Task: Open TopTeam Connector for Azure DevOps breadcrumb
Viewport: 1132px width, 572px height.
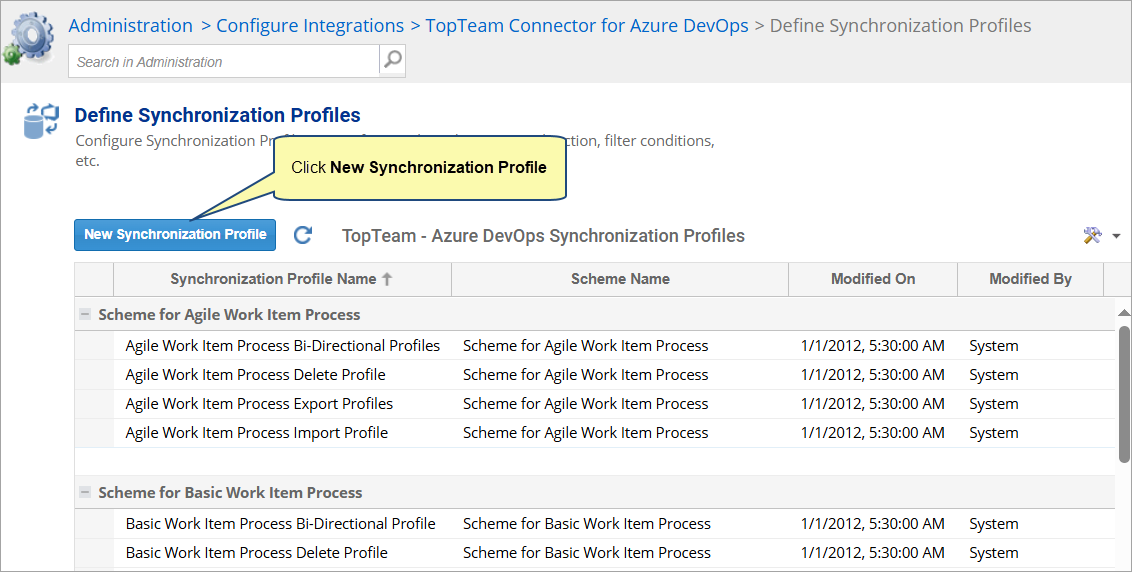Action: click(587, 26)
